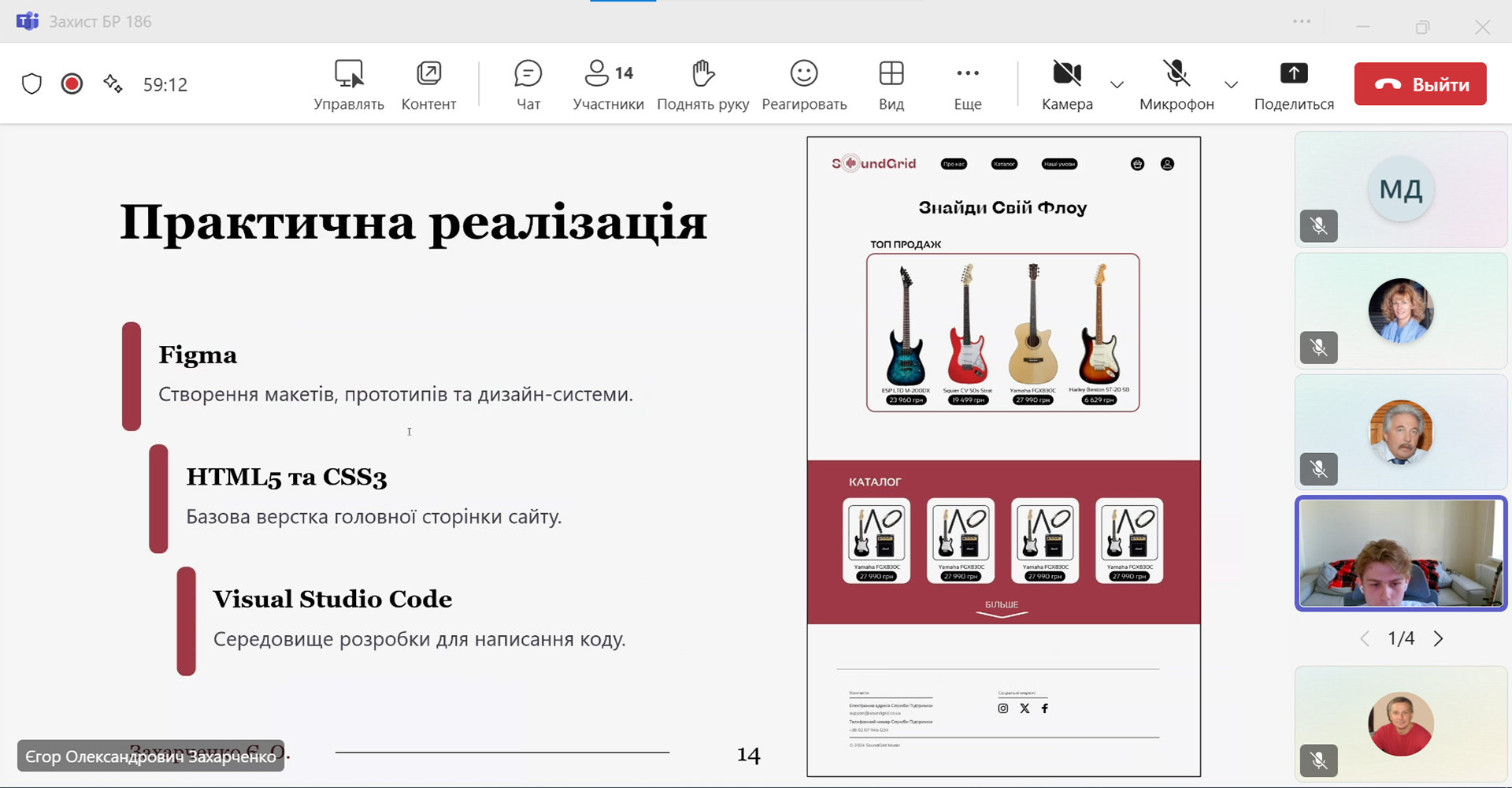The image size is (1512, 788).
Task: Raise your hand in the meeting
Action: point(702,84)
